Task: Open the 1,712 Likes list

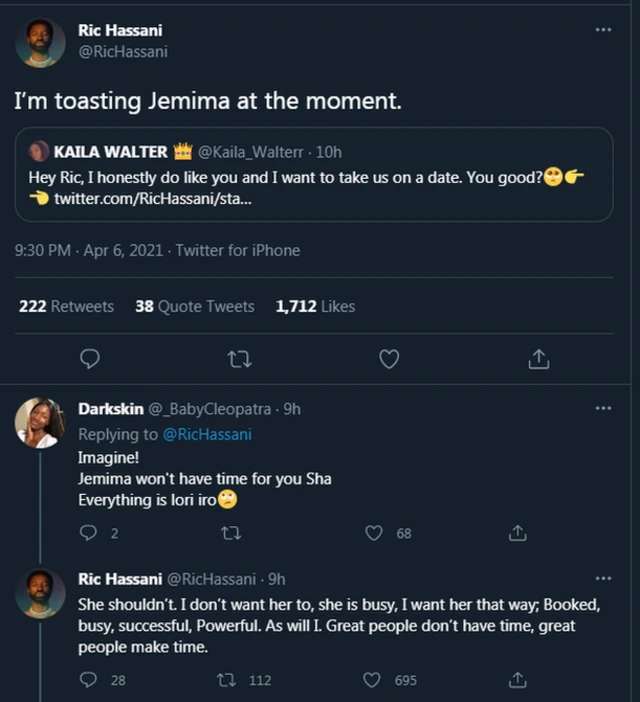Action: 315,306
